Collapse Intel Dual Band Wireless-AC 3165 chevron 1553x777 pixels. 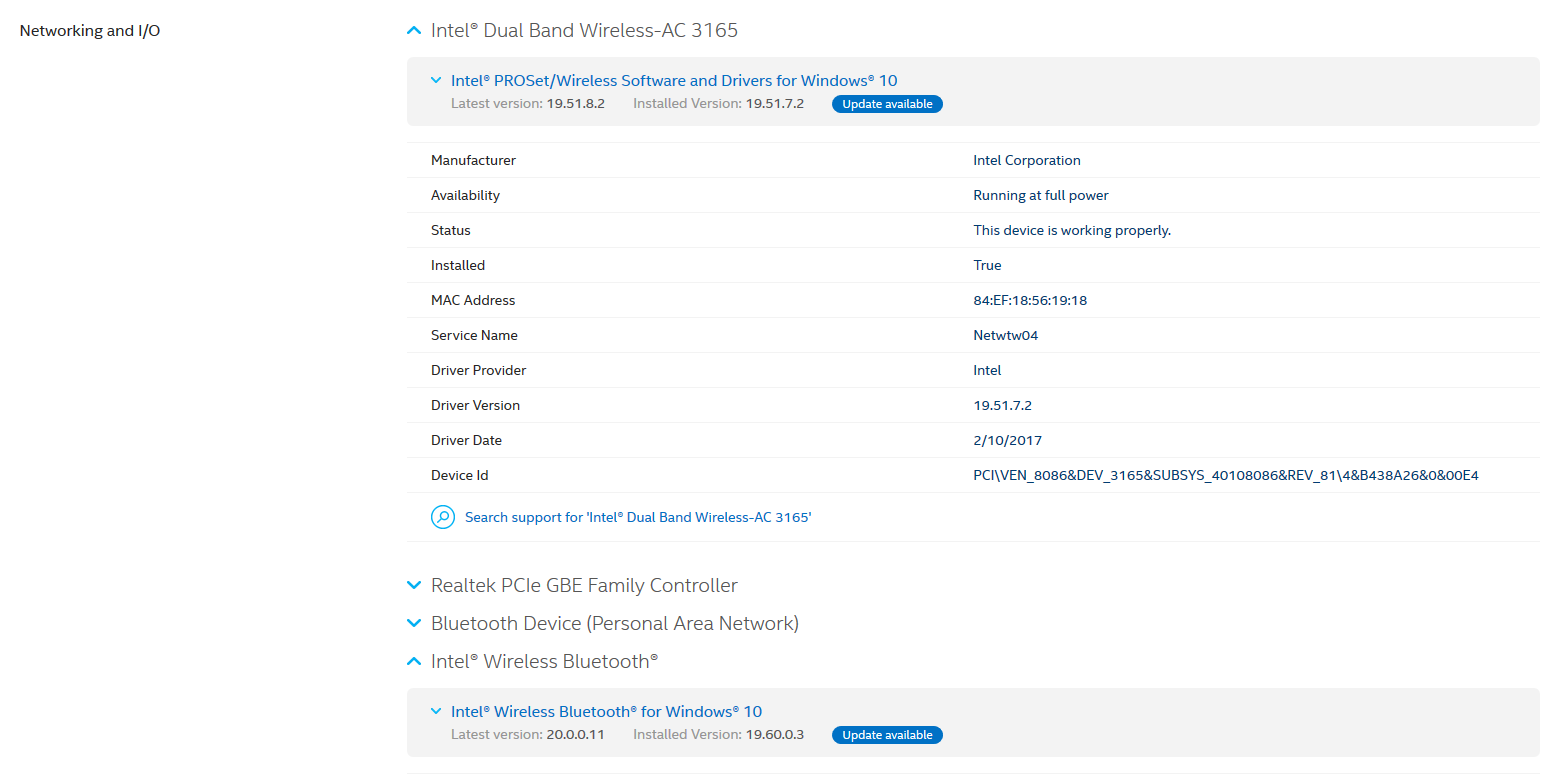414,31
